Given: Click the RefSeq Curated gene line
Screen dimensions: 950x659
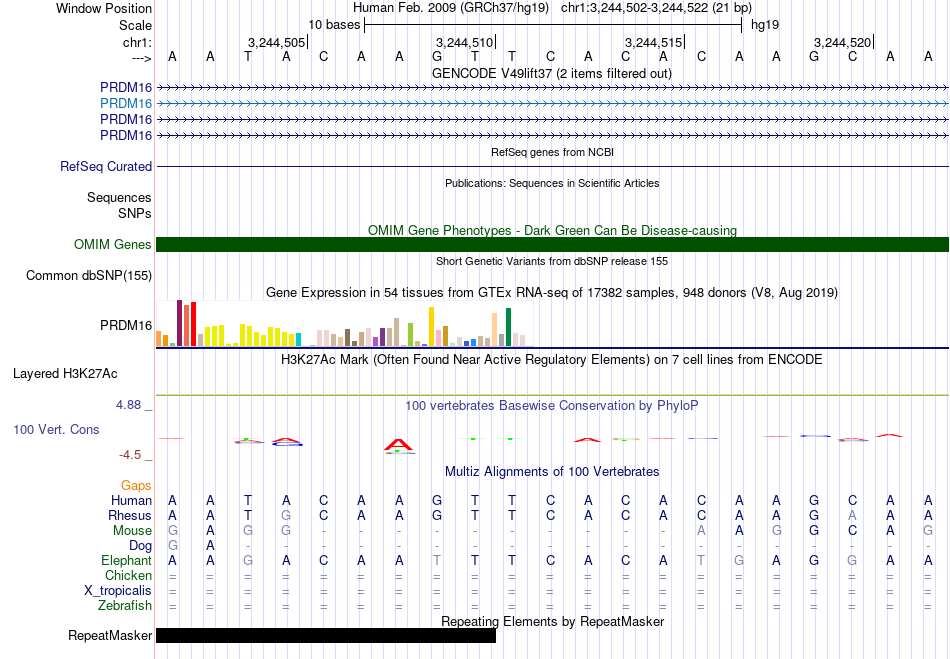Looking at the screenshot, I should coord(552,167).
